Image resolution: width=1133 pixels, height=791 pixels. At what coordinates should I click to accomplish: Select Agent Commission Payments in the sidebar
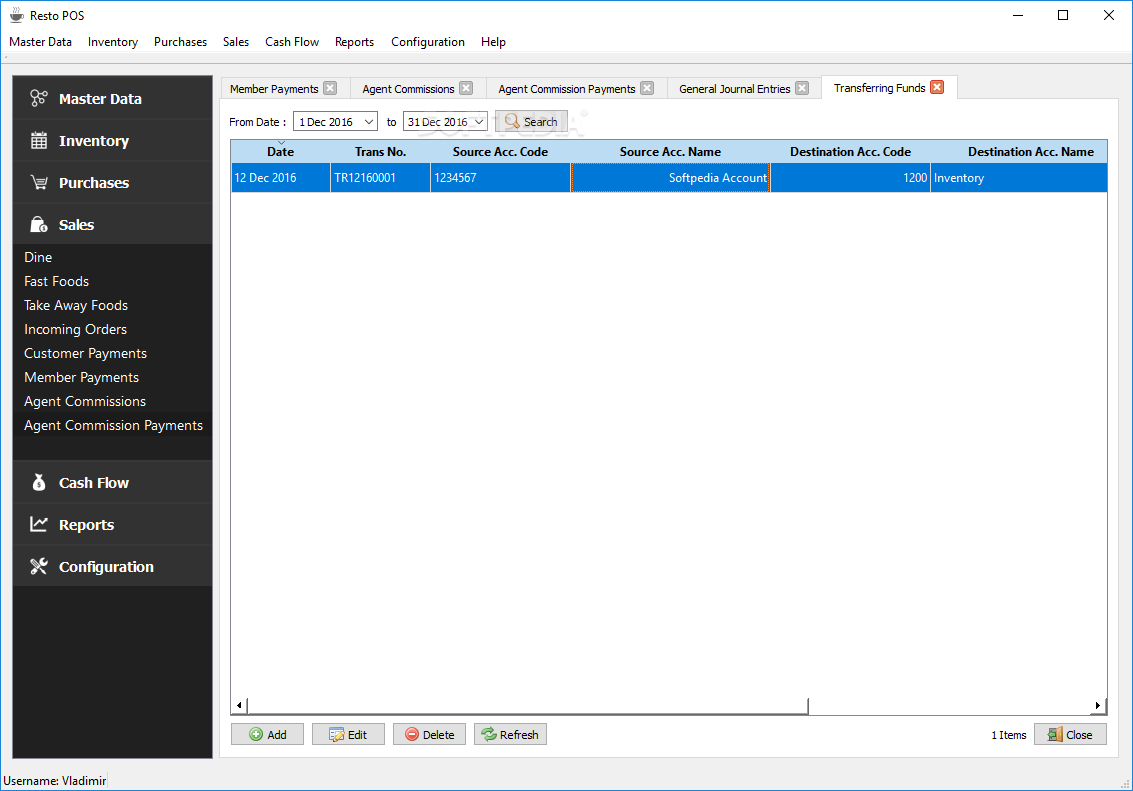coord(112,425)
